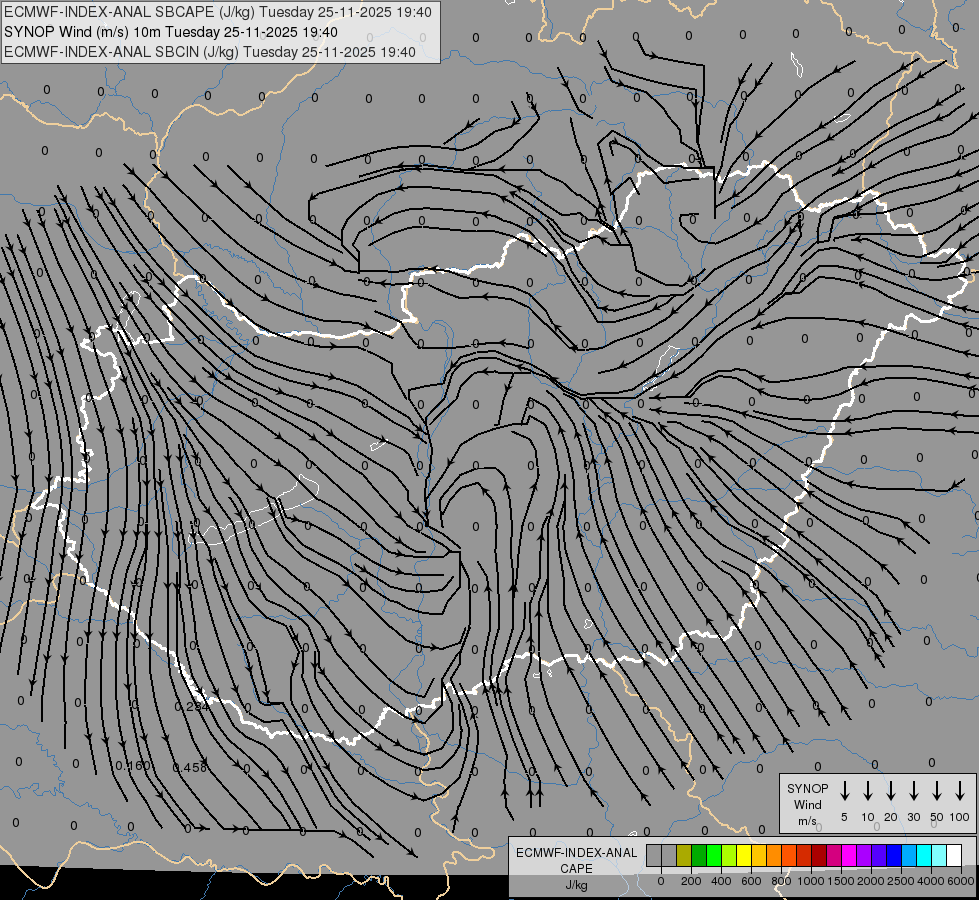
Task: Click the 6000 tick label on CAPE scale
Action: pyautogui.click(x=961, y=881)
